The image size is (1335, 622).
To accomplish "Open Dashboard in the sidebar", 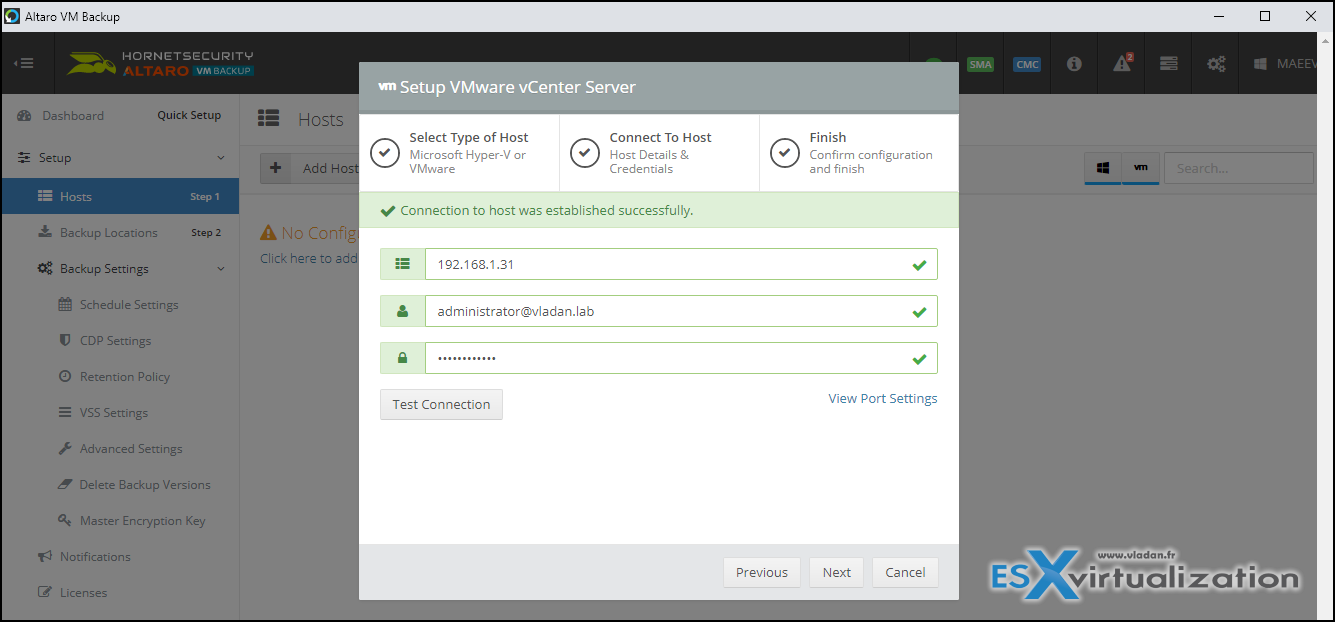I will (73, 115).
